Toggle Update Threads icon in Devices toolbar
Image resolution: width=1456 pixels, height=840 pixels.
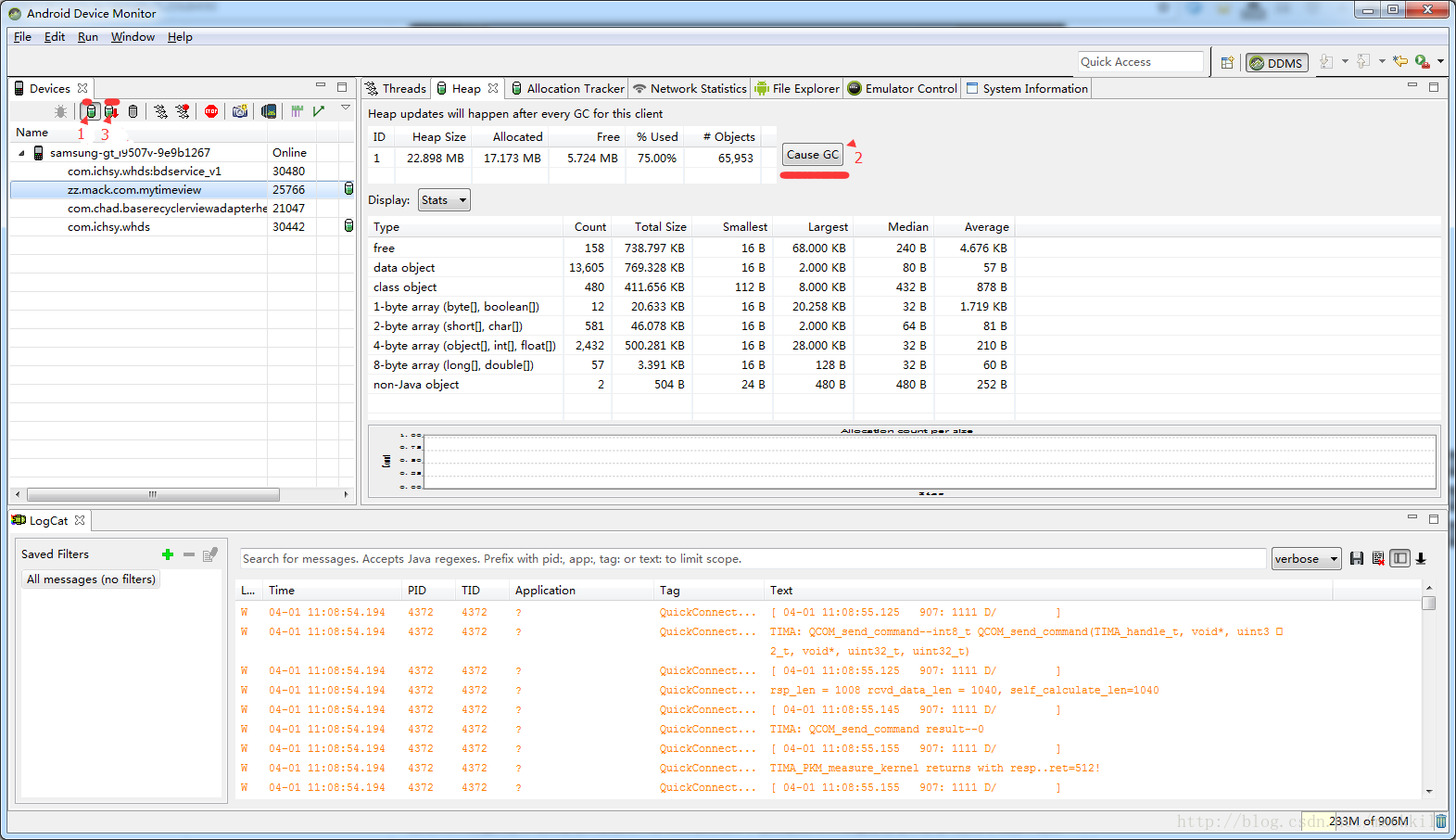tap(160, 111)
